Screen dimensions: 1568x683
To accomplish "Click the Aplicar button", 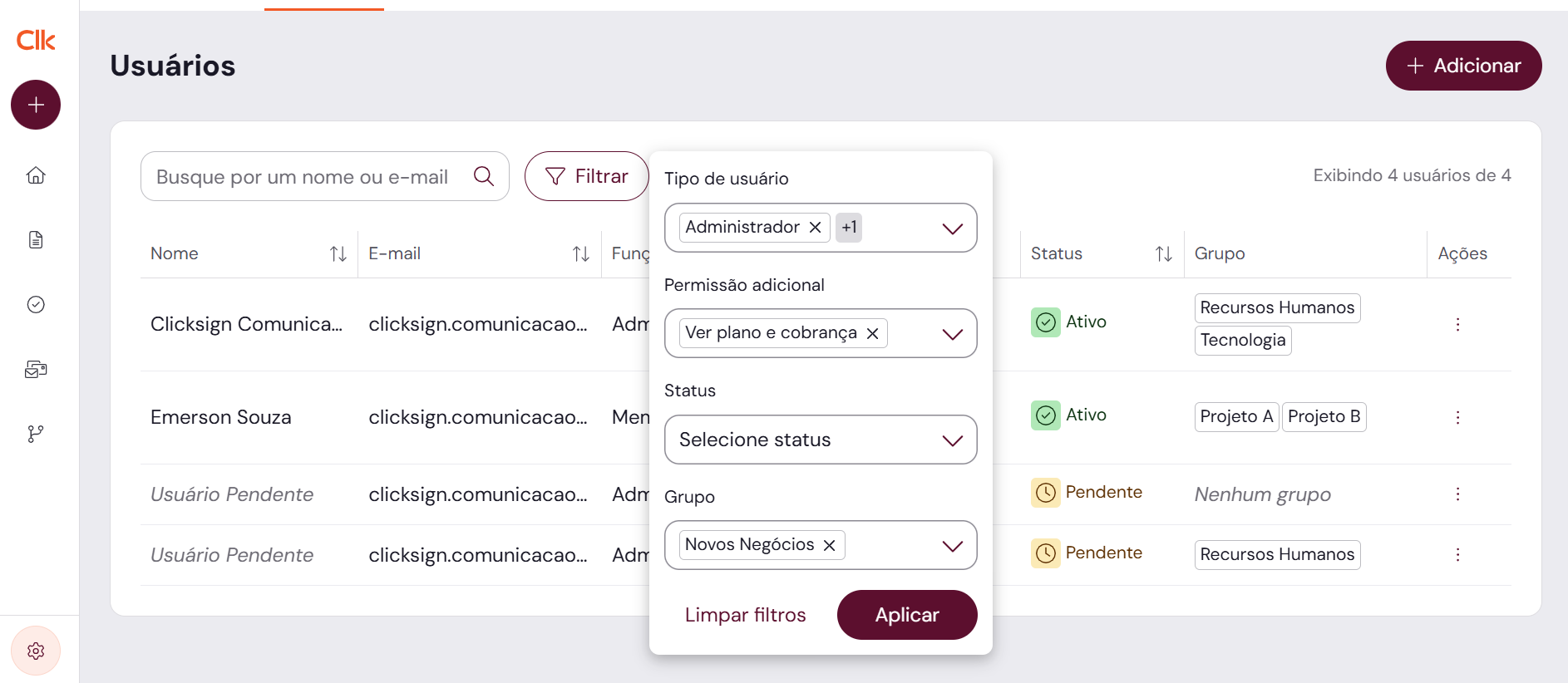I will 906,615.
